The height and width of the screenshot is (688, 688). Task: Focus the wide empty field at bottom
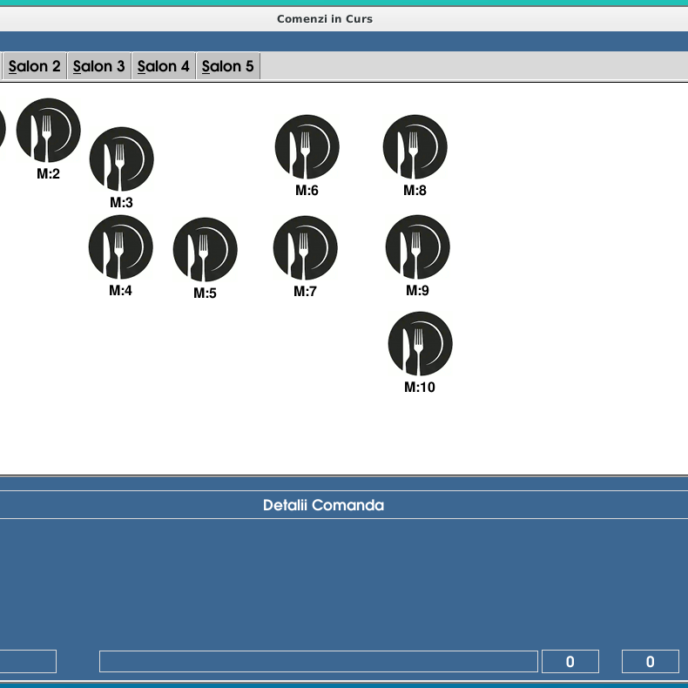[318, 661]
